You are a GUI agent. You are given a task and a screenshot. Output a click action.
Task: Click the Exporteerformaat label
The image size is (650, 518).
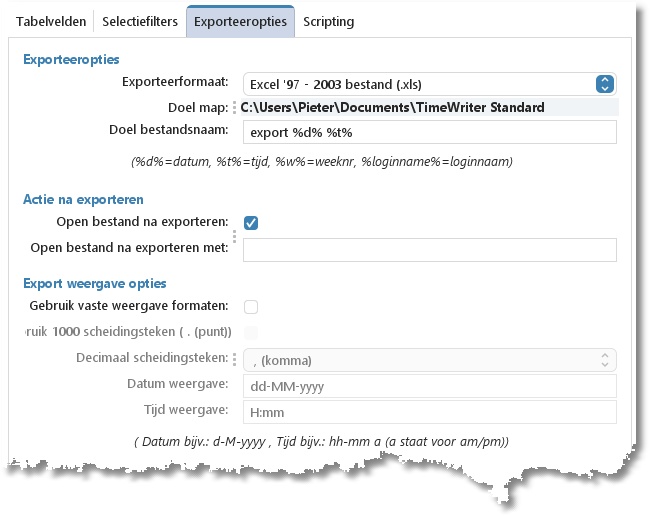pos(175,82)
